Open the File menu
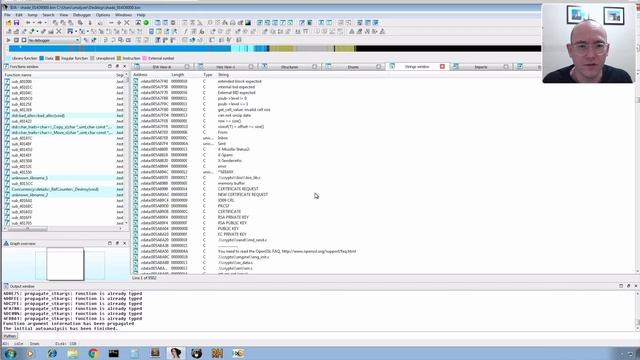Screen dimensions: 640x360 point(7,15)
